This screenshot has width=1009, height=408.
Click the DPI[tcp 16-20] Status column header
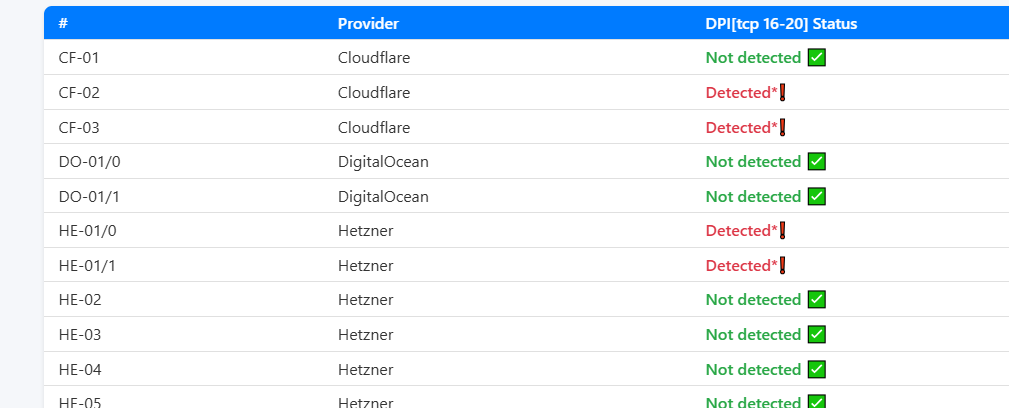(781, 24)
